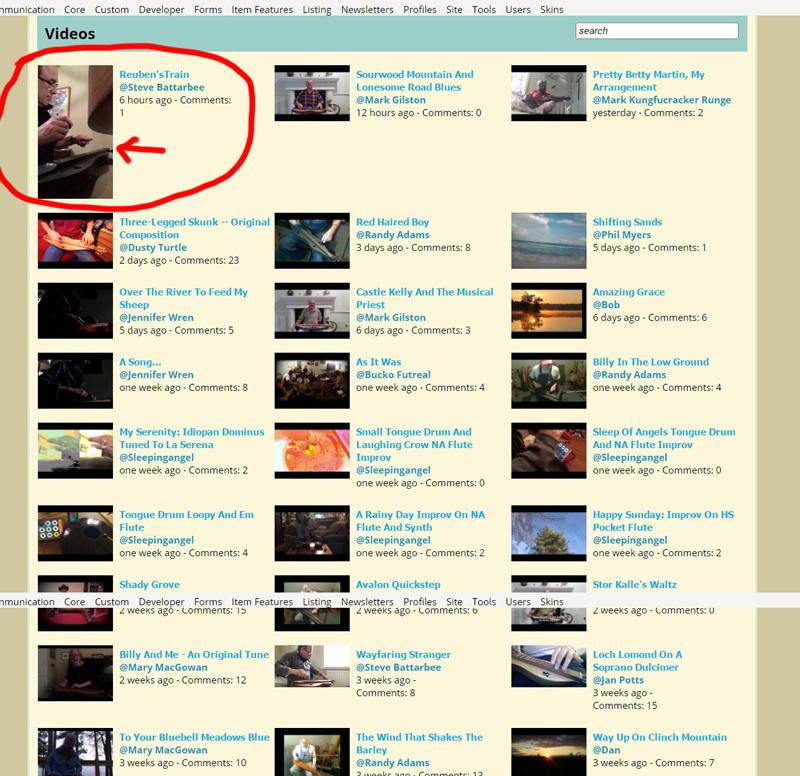Image resolution: width=800 pixels, height=776 pixels.
Task: Open the Tongue Drum Loopy thumbnail
Action: pos(75,534)
